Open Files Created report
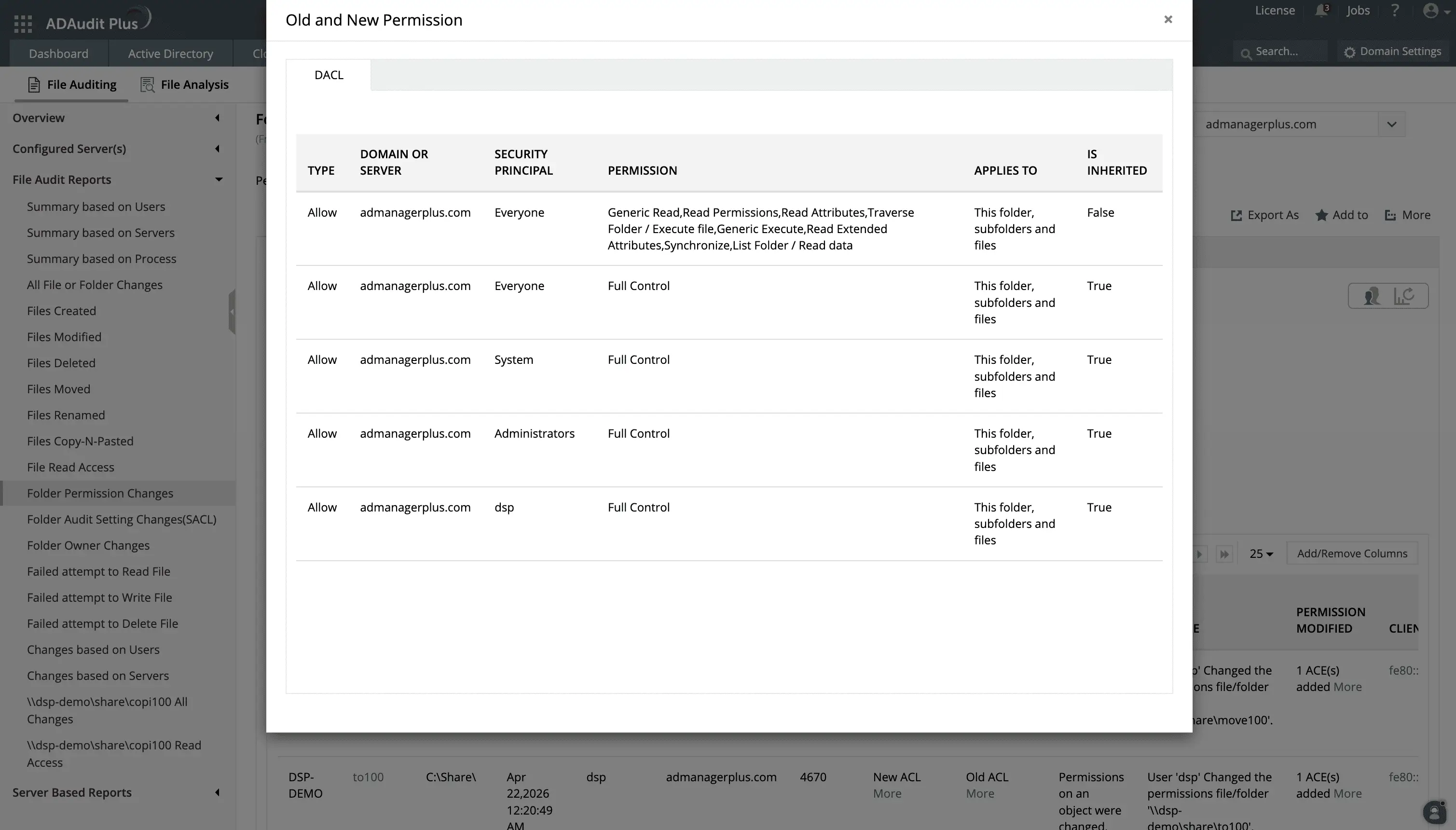This screenshot has height=830, width=1456. click(62, 311)
